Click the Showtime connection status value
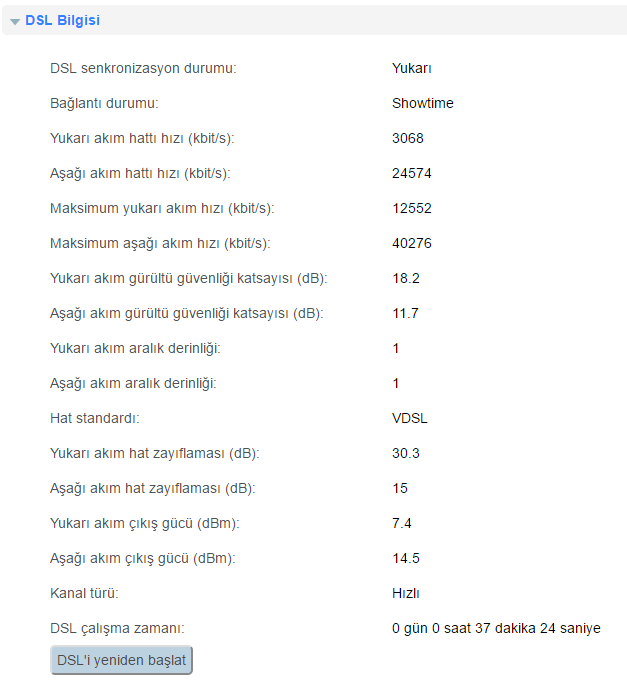This screenshot has width=627, height=691. [422, 103]
